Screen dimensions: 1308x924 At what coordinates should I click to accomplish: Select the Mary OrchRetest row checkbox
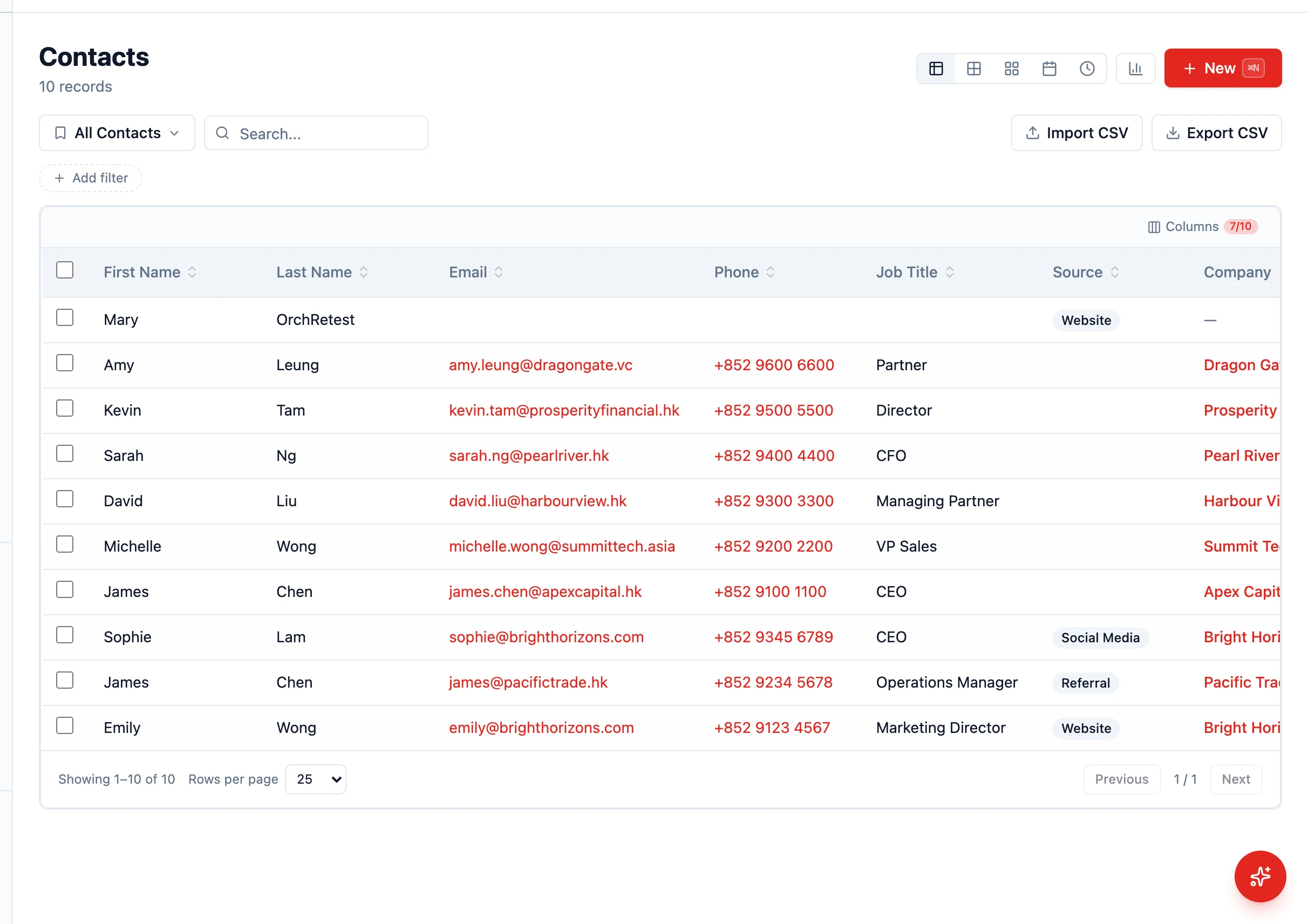point(65,317)
